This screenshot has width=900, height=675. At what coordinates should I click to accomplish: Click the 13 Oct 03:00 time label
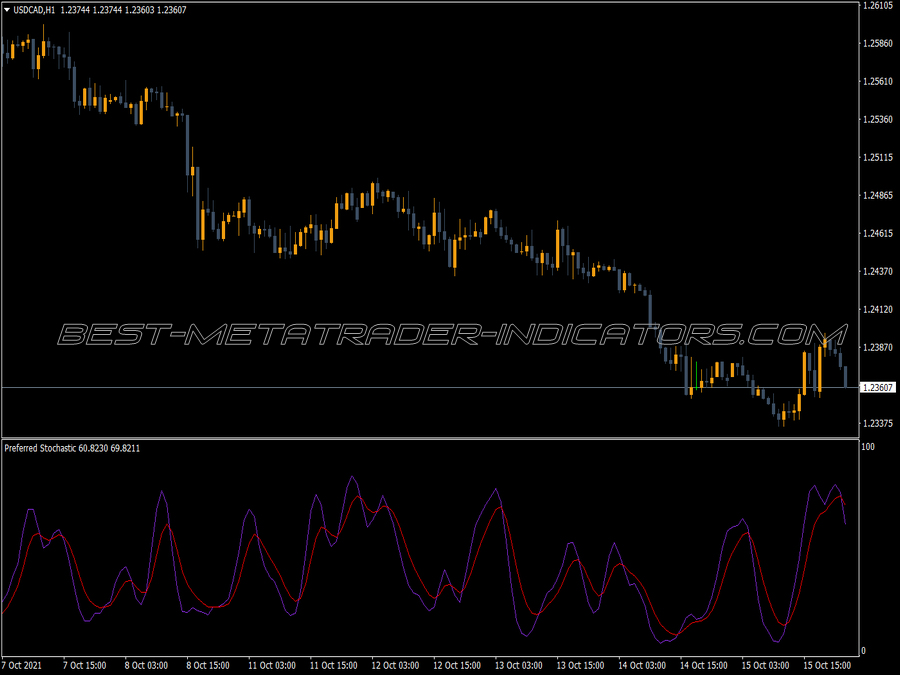pos(518,665)
